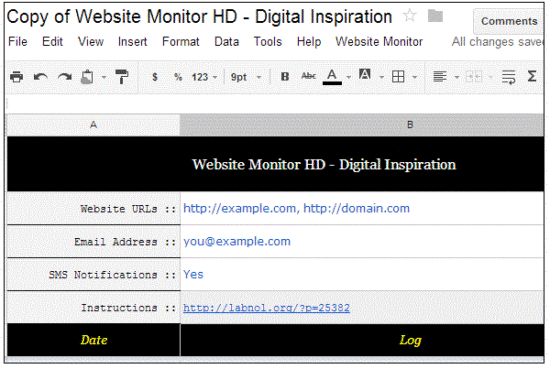Image resolution: width=550 pixels, height=369 pixels.
Task: Format as currency with dollar icon
Action: click(155, 77)
